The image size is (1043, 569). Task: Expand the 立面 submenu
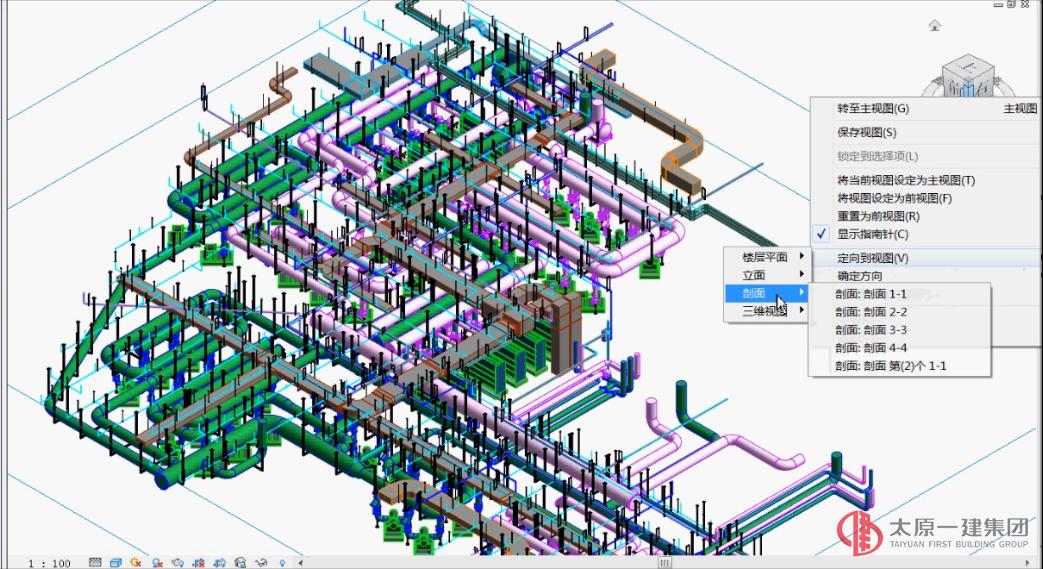pyautogui.click(x=765, y=275)
